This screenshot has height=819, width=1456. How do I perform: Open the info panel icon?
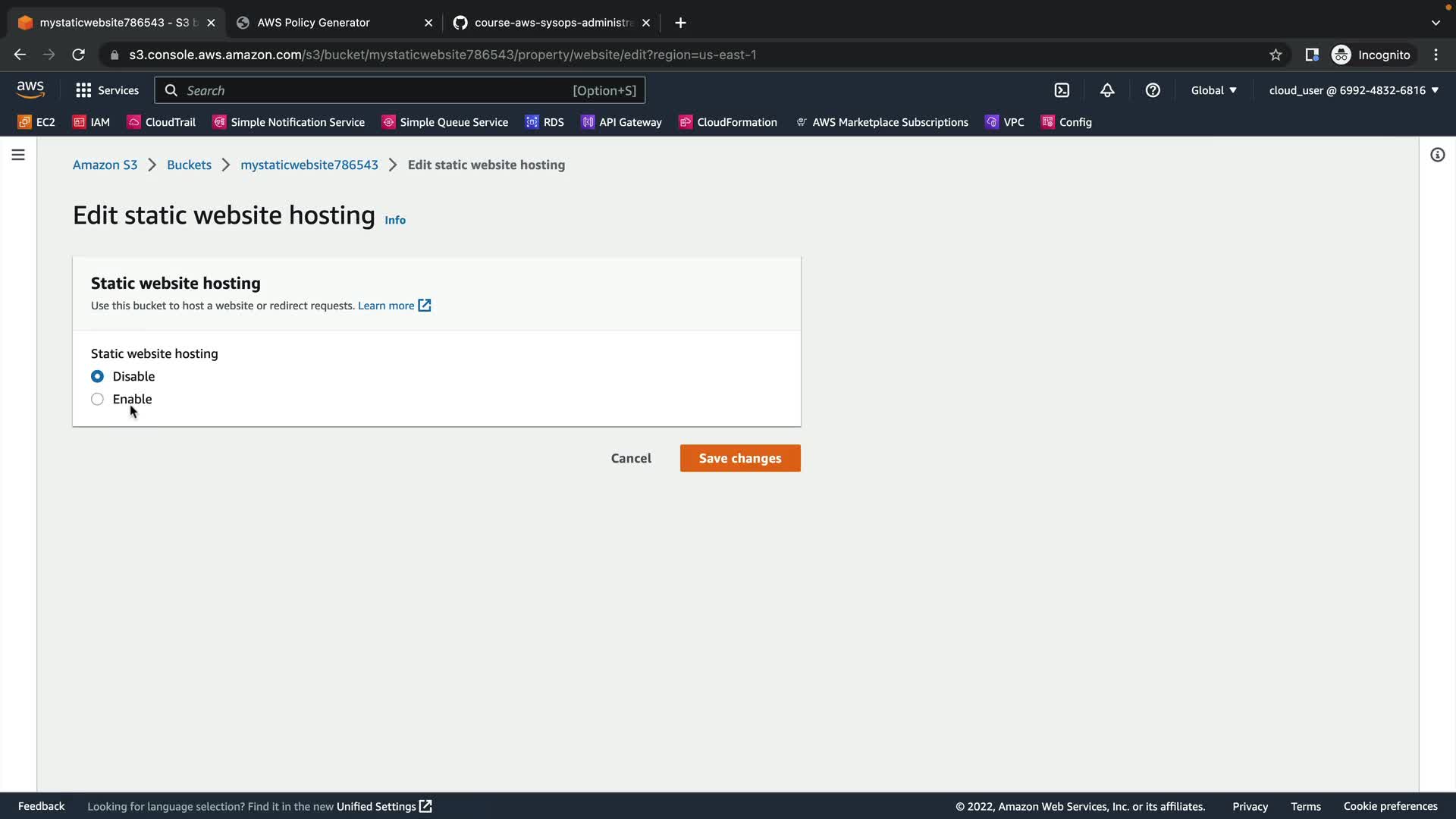click(x=1437, y=155)
